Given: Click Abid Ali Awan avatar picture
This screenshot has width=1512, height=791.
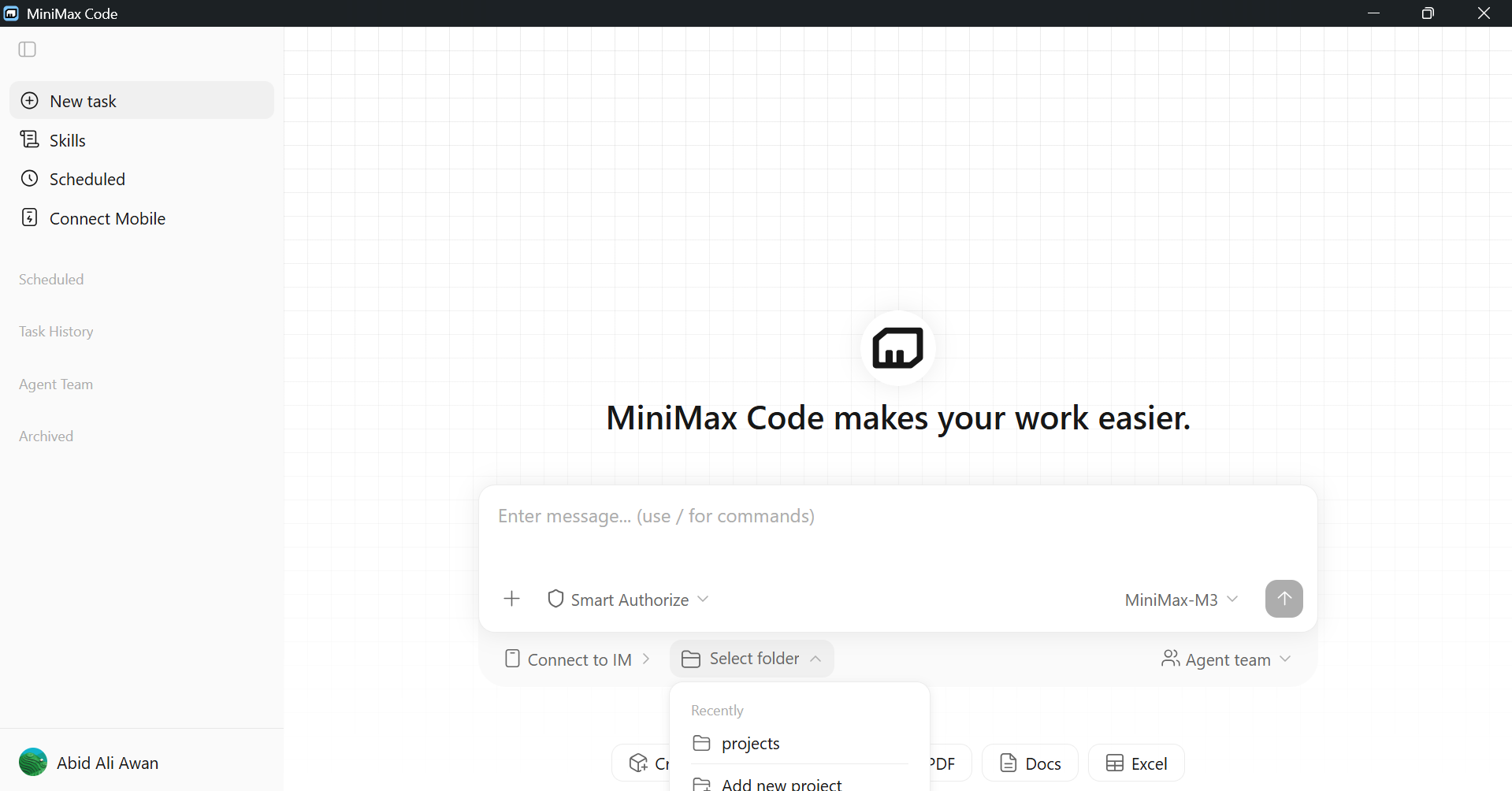Looking at the screenshot, I should click(x=33, y=762).
